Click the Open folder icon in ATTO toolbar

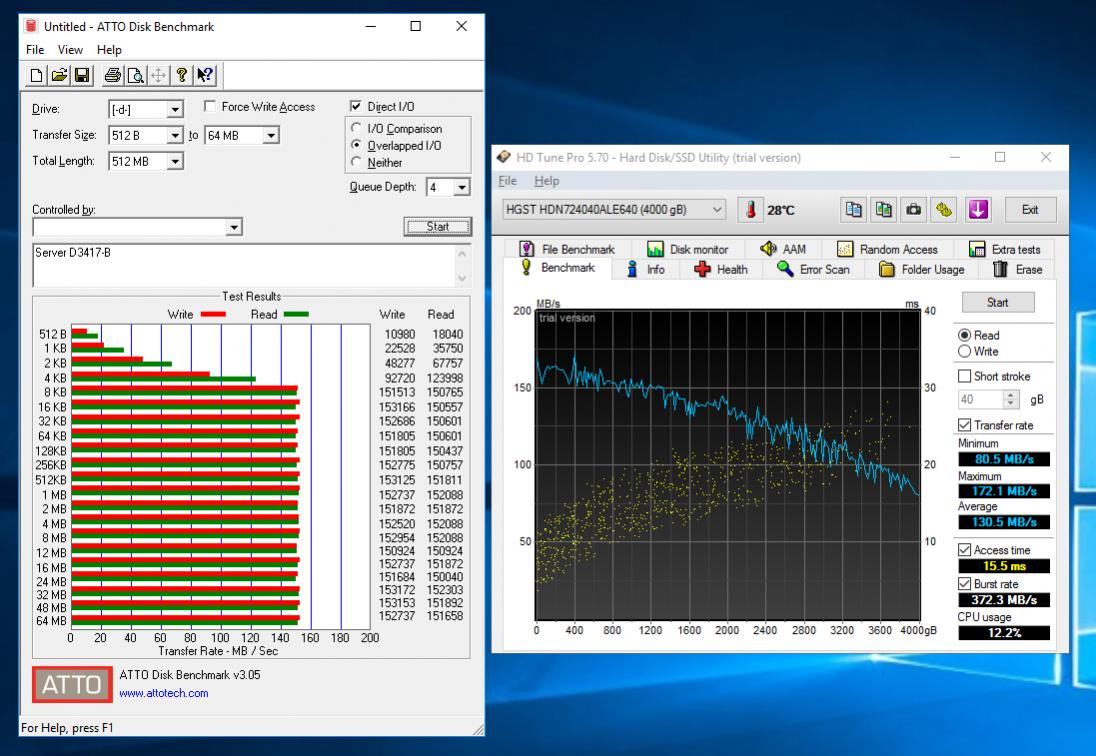(x=59, y=75)
